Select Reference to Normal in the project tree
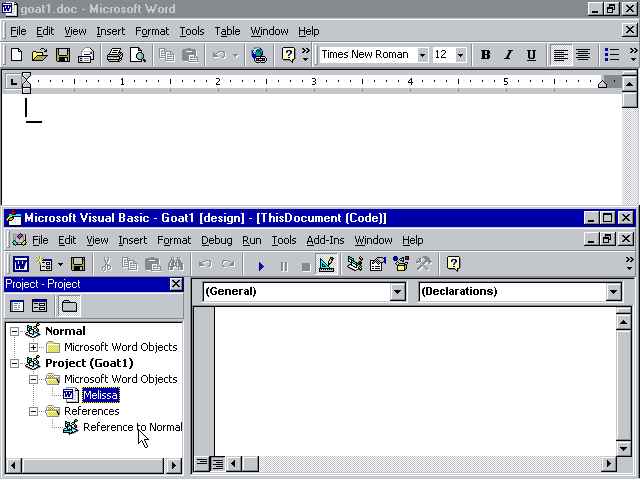640x480 pixels. click(x=132, y=427)
